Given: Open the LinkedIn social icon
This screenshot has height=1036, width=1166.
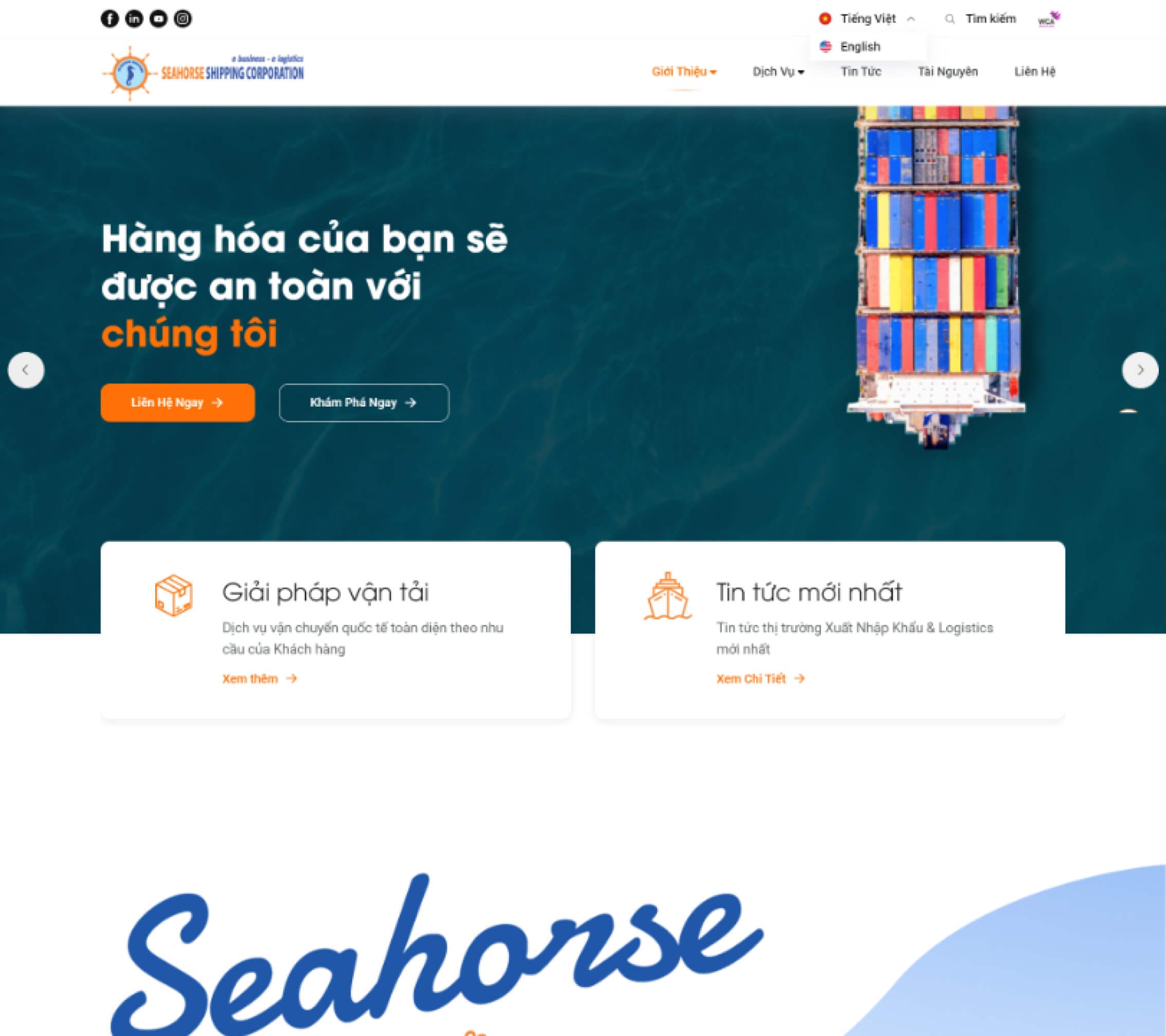Looking at the screenshot, I should (x=134, y=19).
